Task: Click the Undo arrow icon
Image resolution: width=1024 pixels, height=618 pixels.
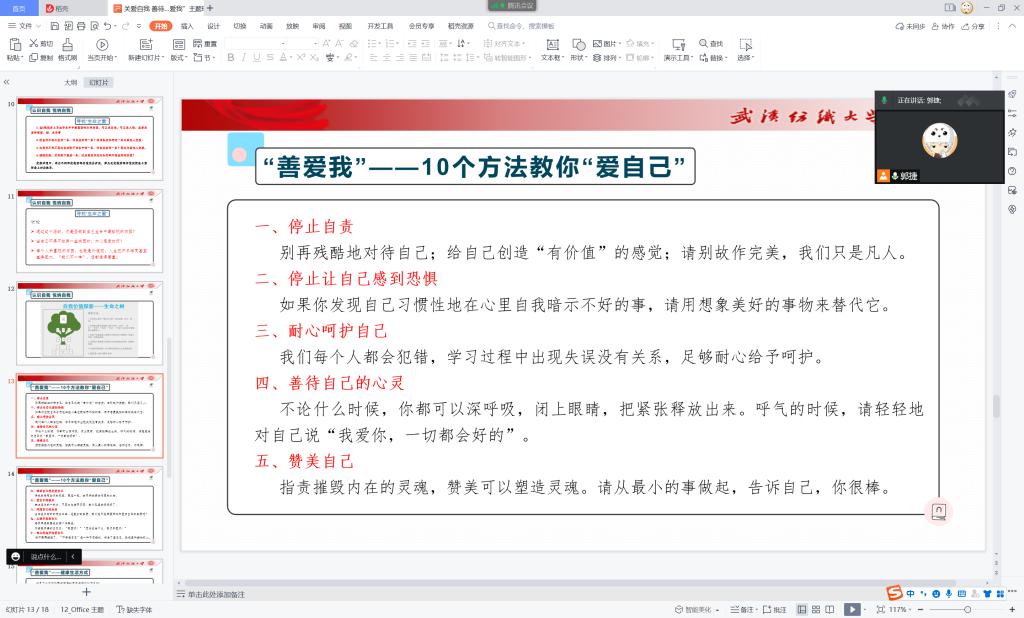Action: (x=104, y=26)
